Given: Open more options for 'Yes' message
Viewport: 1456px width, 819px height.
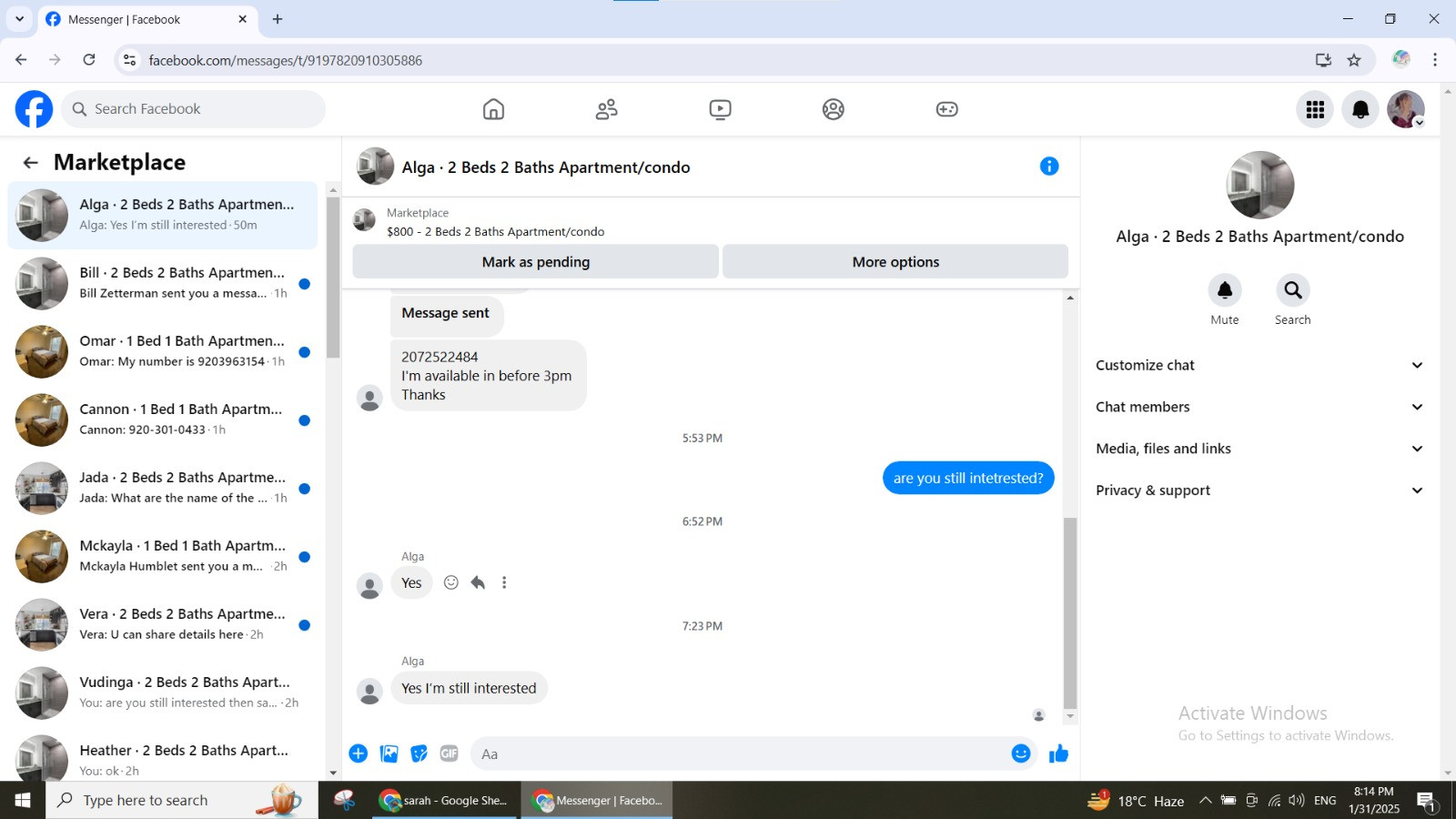Looking at the screenshot, I should 504,582.
